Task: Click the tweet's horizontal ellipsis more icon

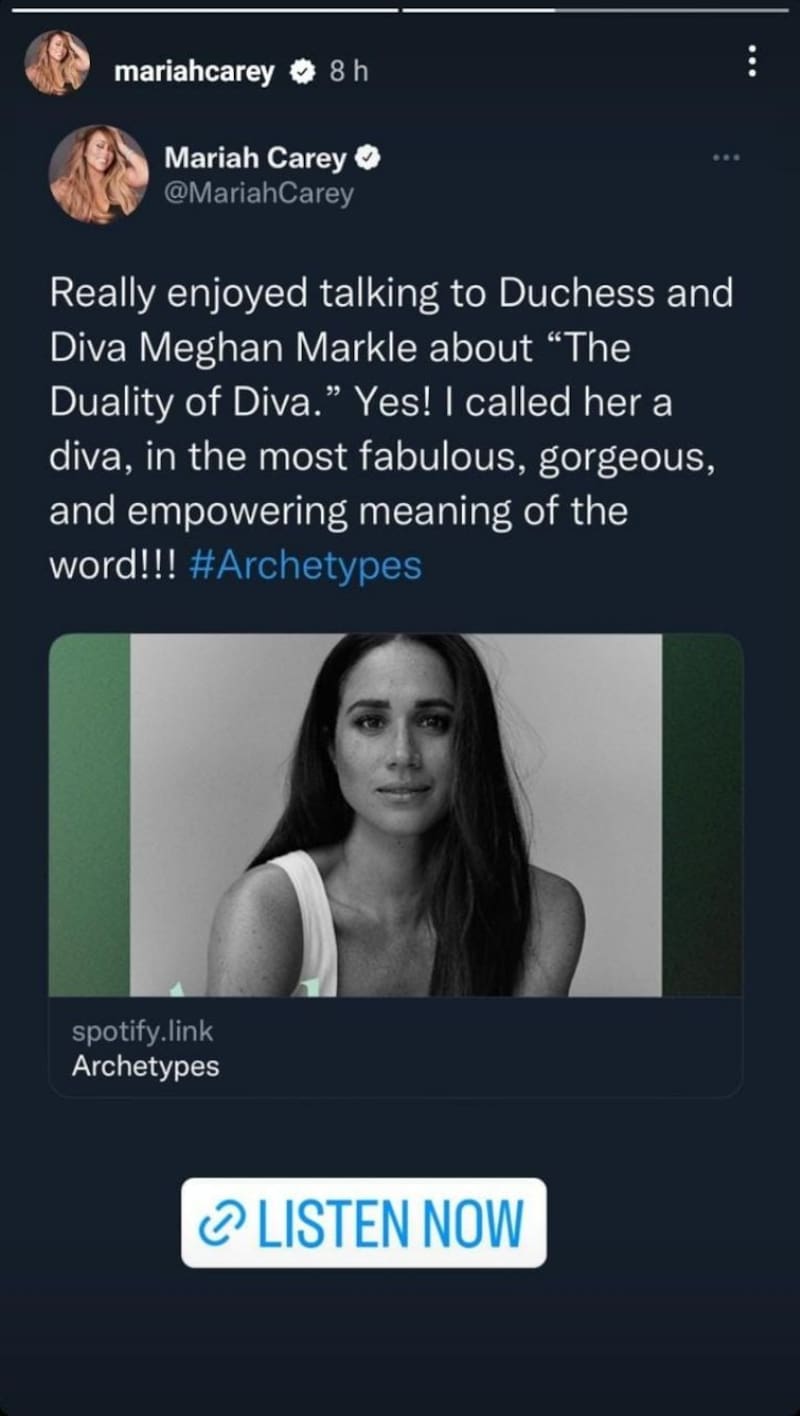Action: tap(725, 157)
